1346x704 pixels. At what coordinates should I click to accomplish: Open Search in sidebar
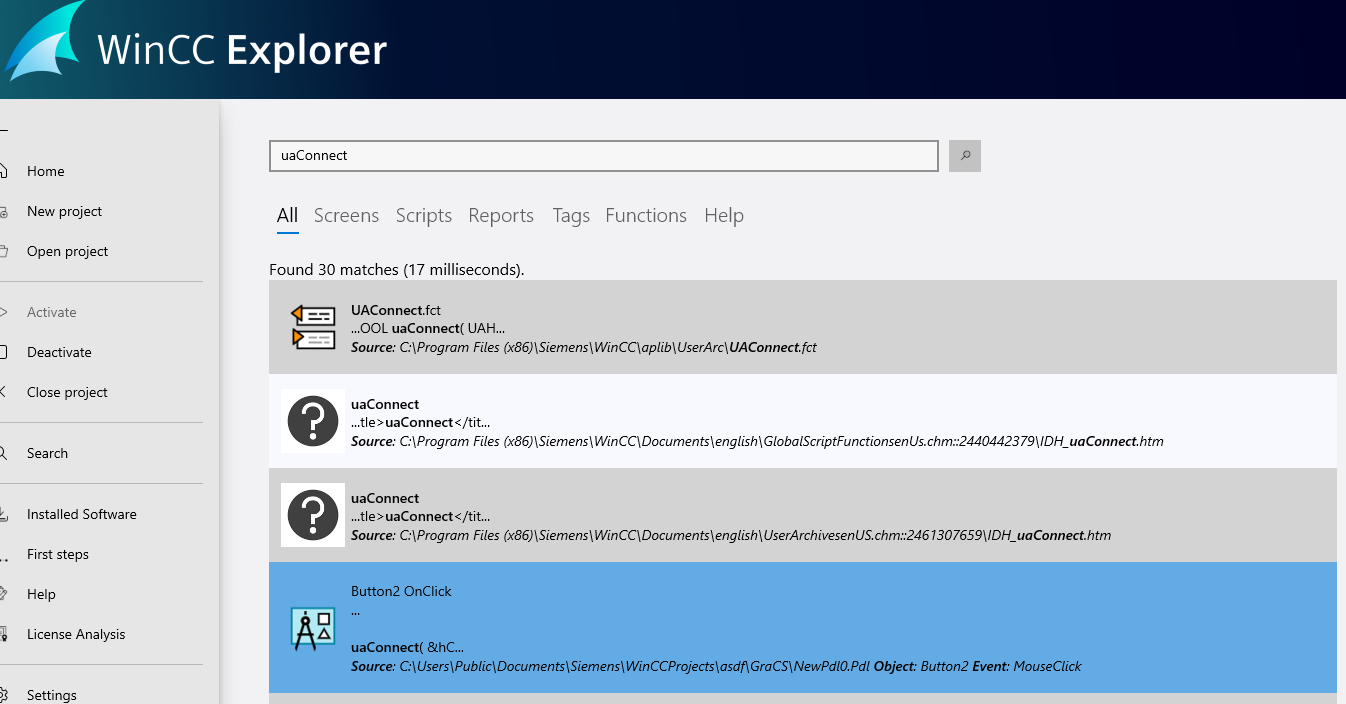pos(47,453)
